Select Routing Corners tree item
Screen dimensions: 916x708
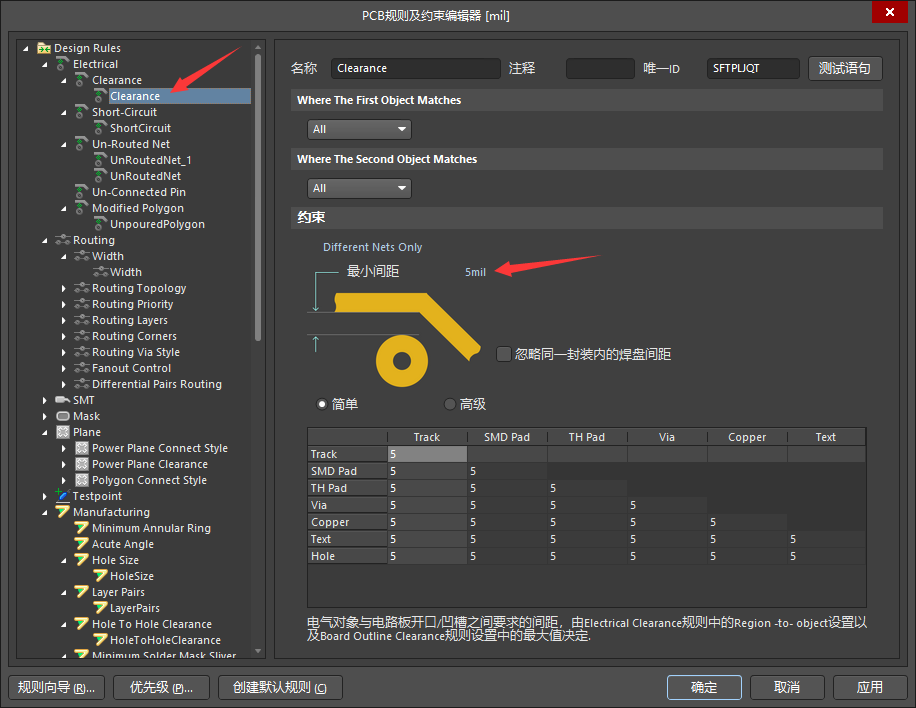134,336
